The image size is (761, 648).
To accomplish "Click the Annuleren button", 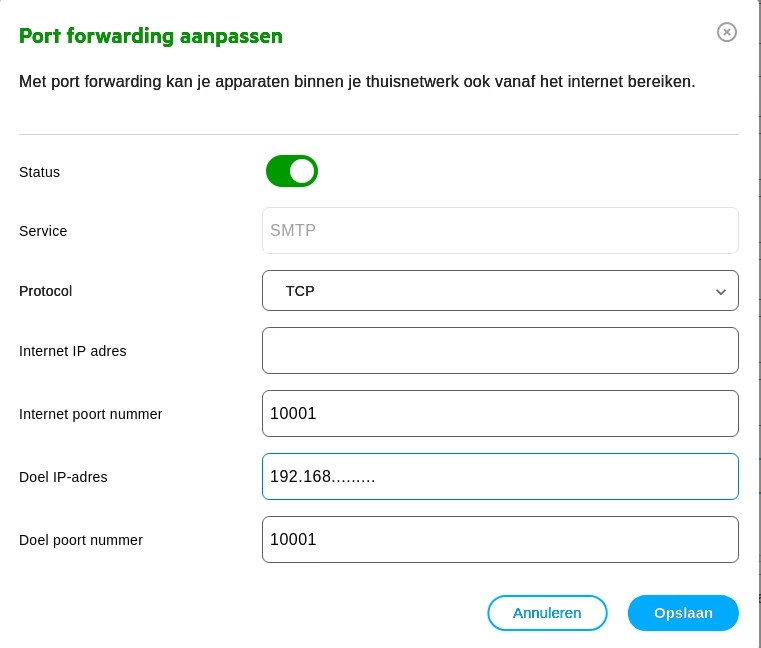I will coord(547,613).
